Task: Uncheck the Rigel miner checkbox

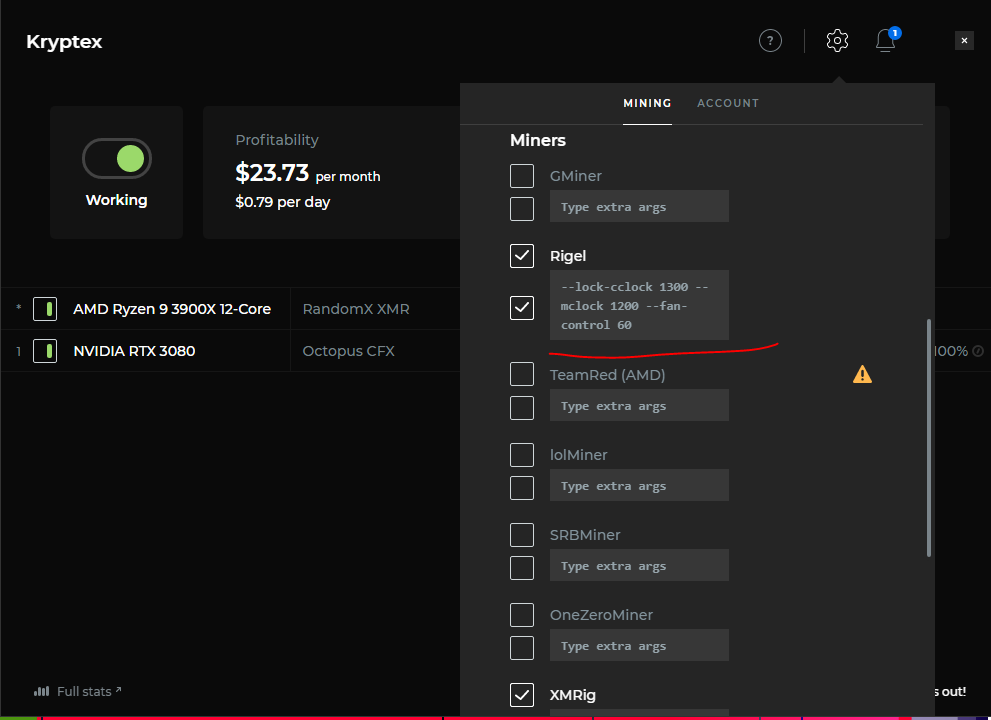Action: tap(521, 255)
